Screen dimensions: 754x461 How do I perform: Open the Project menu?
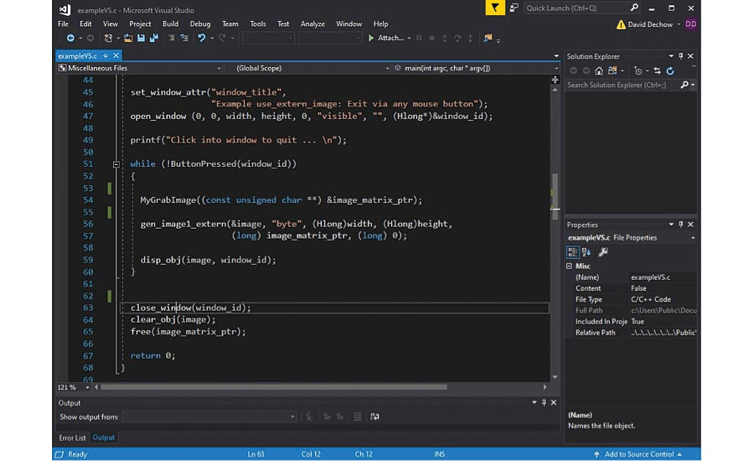click(140, 24)
